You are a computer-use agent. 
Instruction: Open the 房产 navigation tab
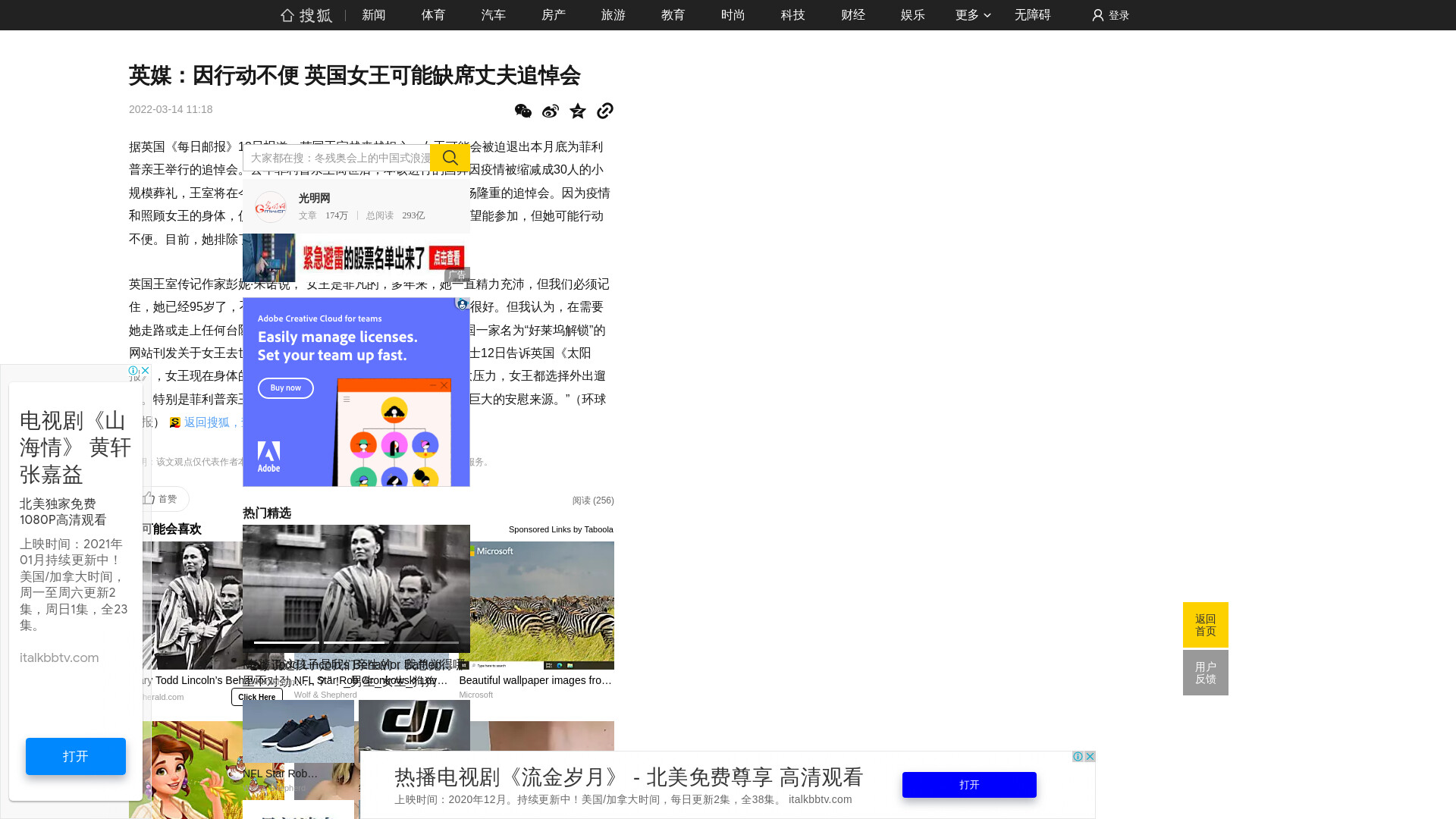pos(554,15)
